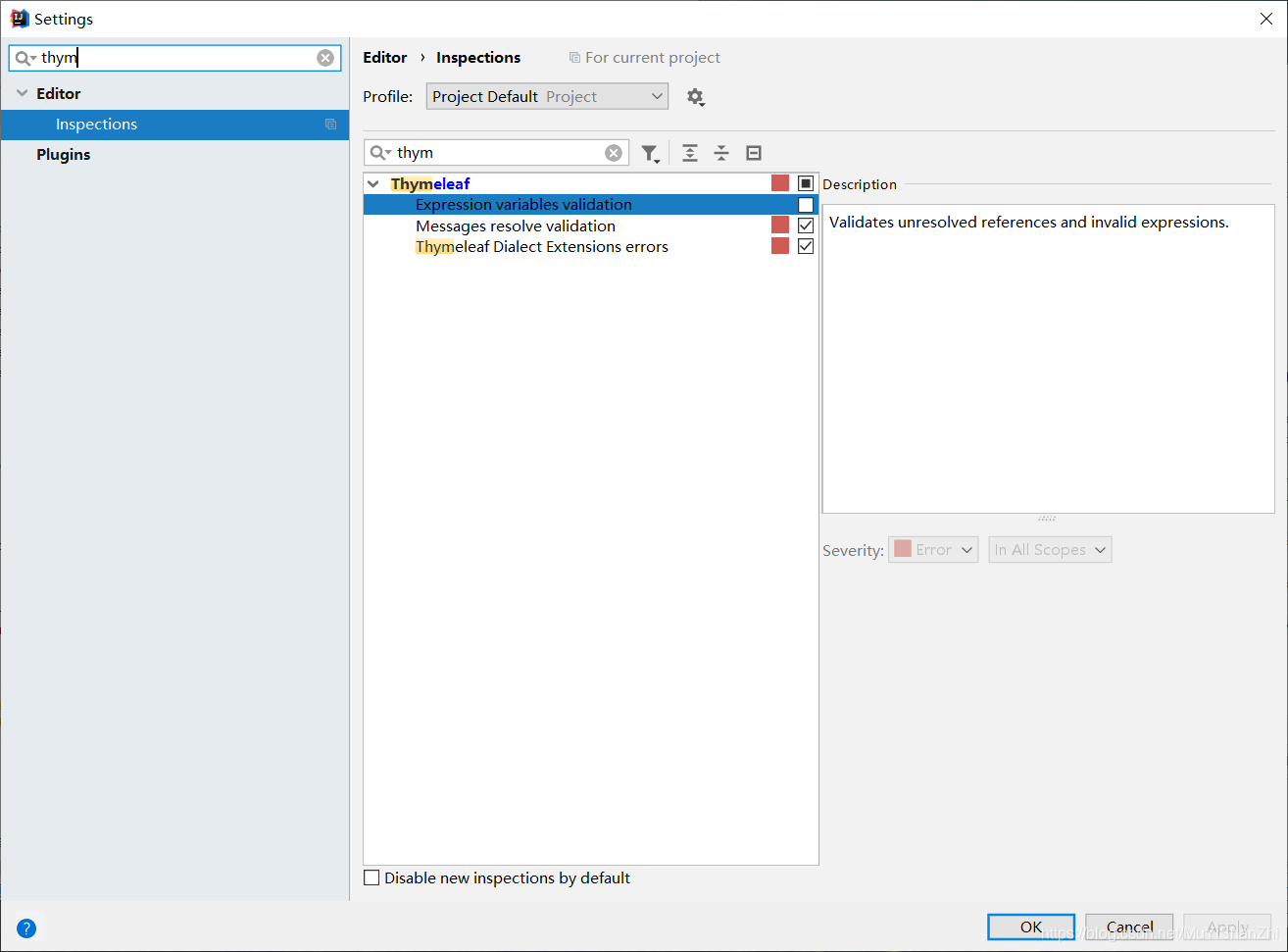Select the Thymeleaf group row
This screenshot has width=1288, height=952.
coord(591,183)
